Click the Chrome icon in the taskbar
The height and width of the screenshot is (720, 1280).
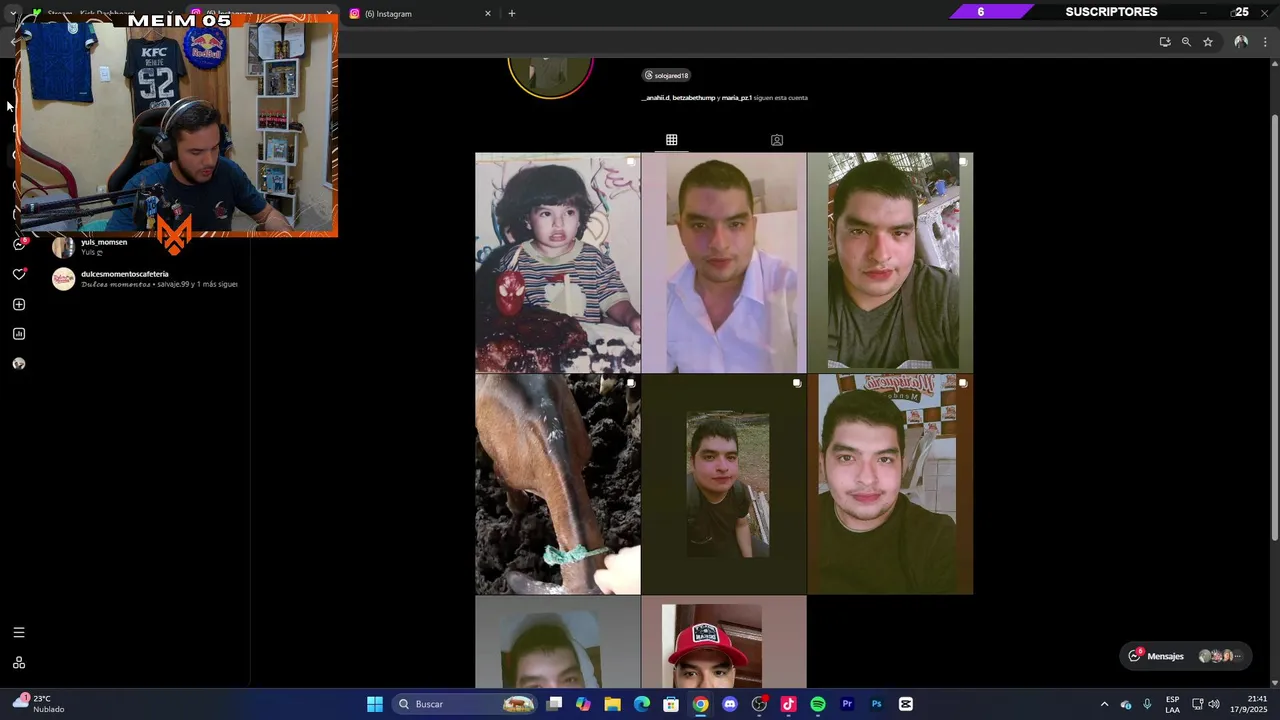pos(701,704)
